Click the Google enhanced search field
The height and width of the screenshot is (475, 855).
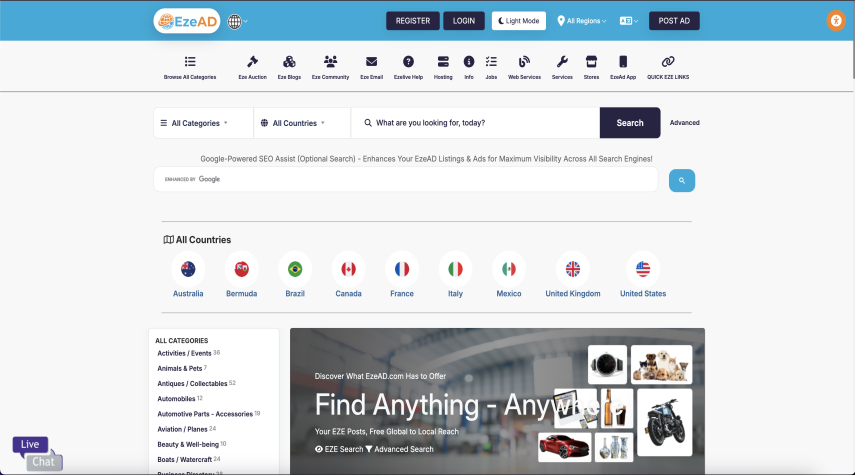point(406,179)
